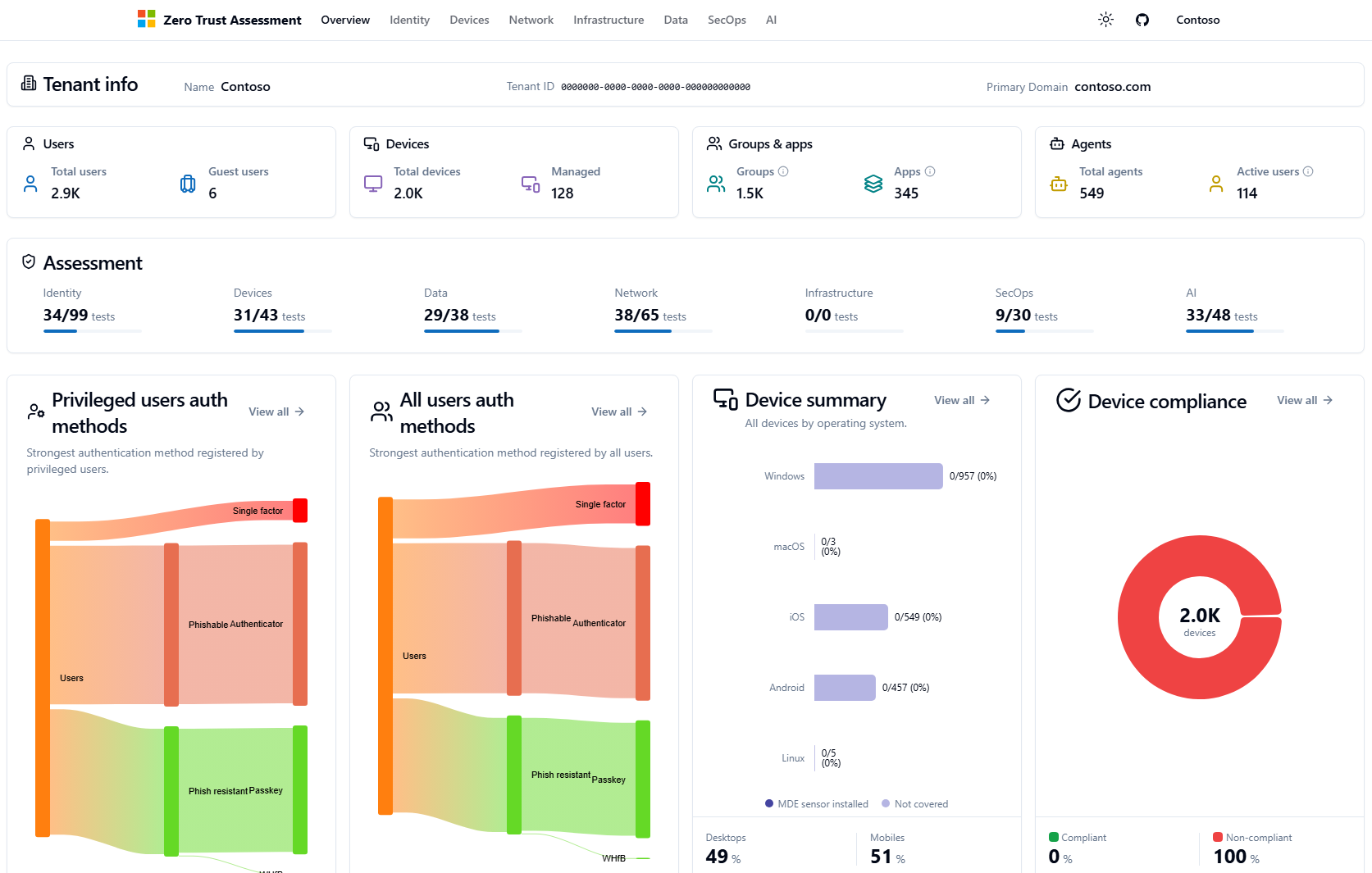Switch to the Identity tab

click(409, 20)
